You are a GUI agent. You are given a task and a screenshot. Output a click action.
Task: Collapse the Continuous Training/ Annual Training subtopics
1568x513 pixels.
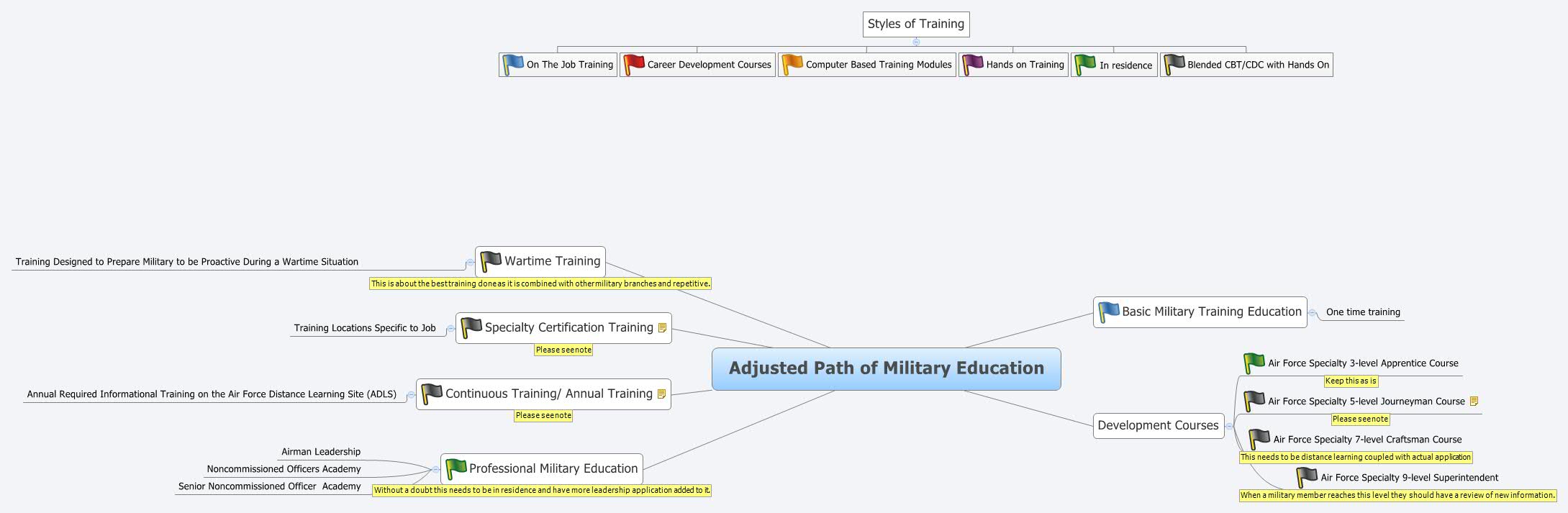(411, 396)
